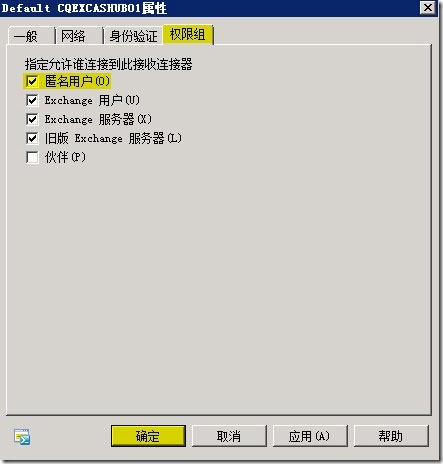Open help with the 帮助 button
443x464 pixels.
click(x=391, y=436)
